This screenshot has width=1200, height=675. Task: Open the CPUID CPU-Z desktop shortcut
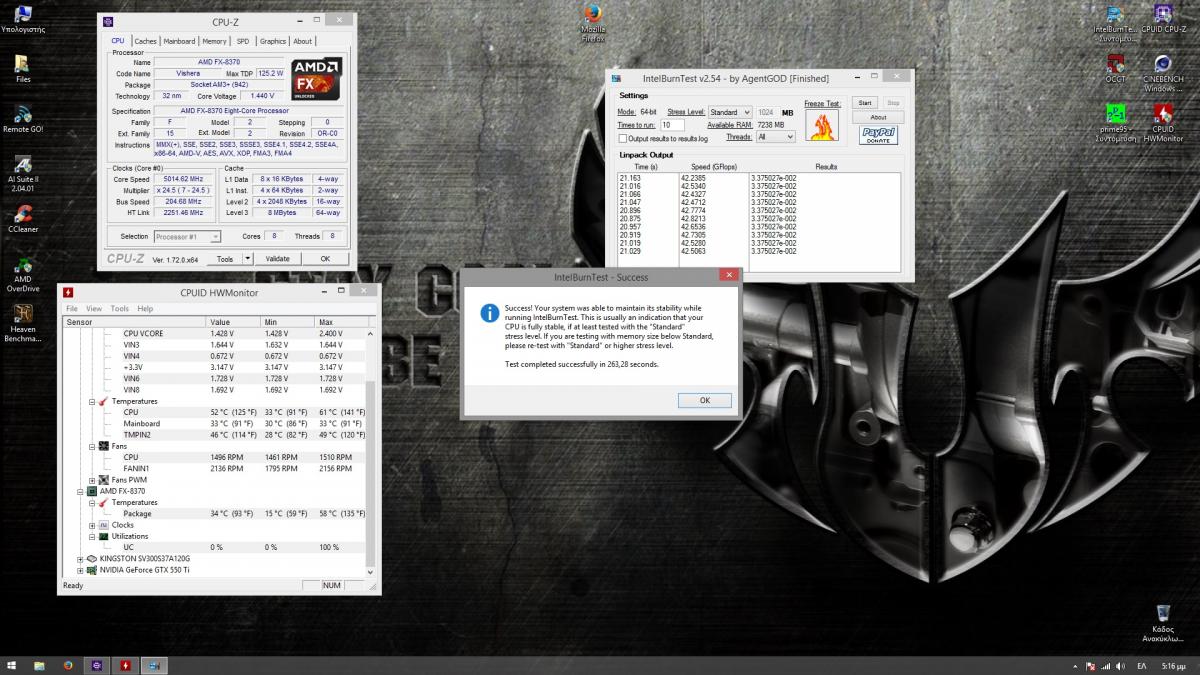1163,19
